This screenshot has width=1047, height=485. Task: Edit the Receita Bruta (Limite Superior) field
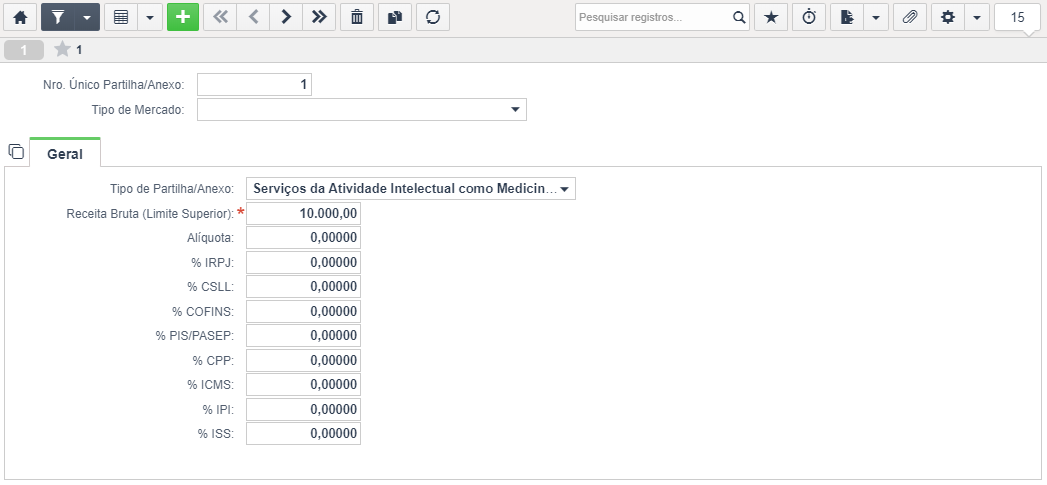click(303, 213)
